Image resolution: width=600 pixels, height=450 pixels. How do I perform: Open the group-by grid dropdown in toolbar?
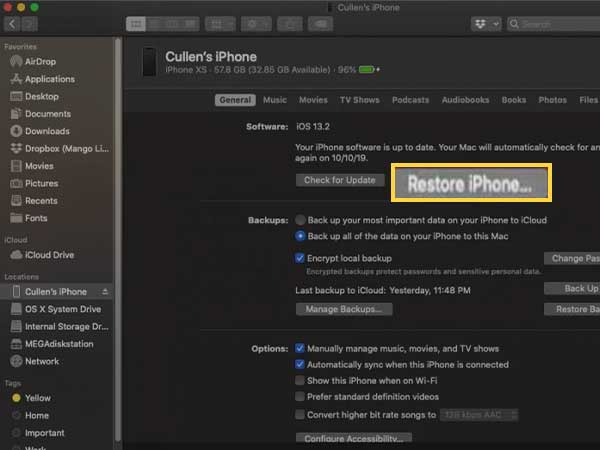220,24
